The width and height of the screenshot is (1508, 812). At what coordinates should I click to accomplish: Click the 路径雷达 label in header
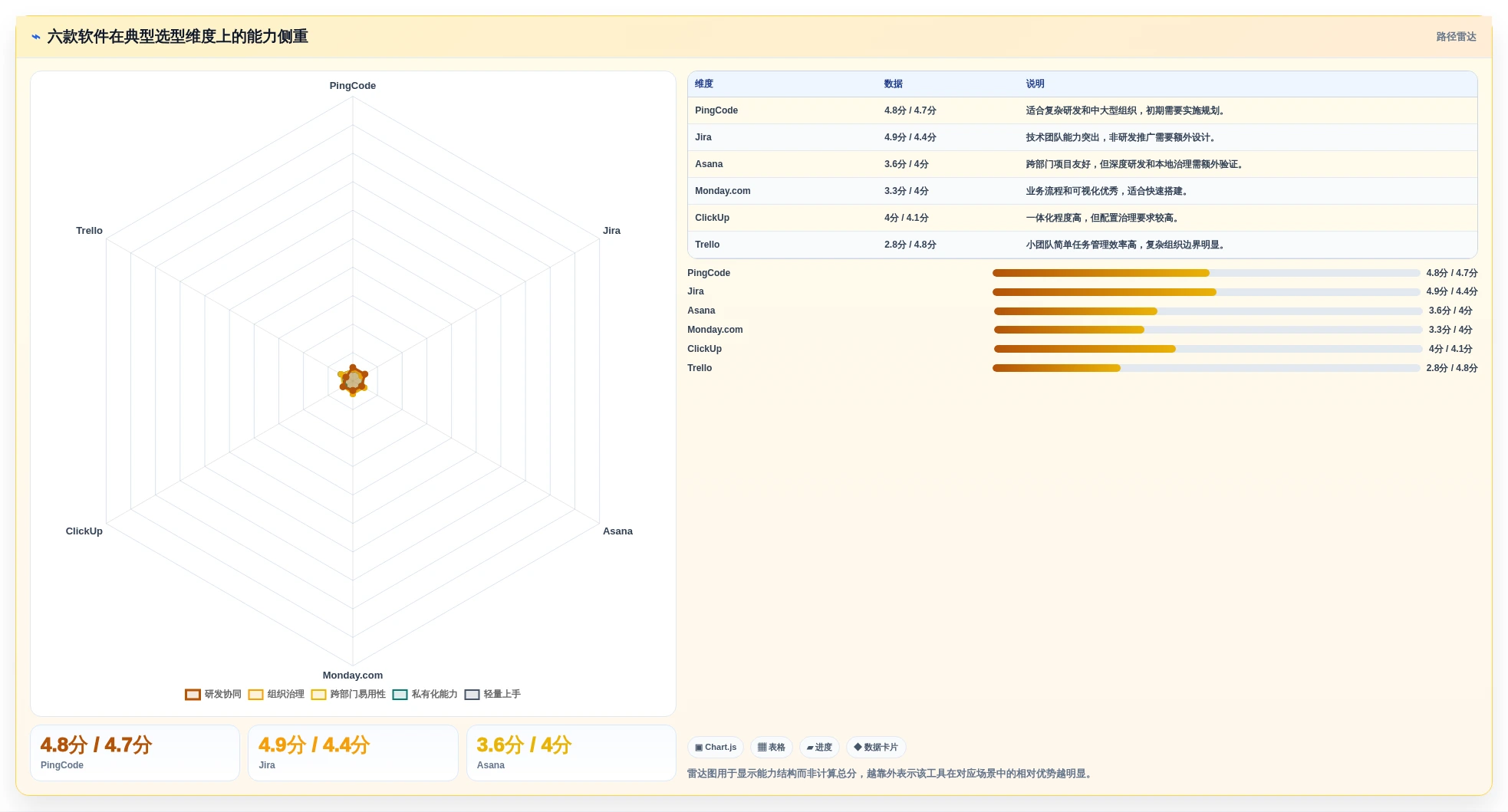[x=1456, y=37]
